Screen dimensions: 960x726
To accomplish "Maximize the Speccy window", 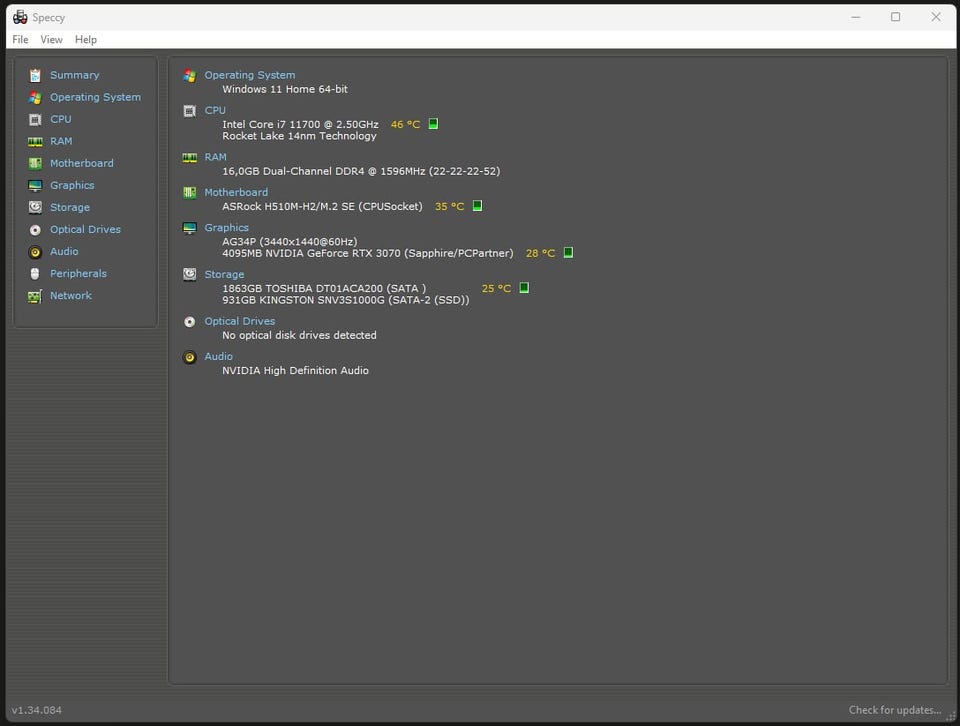I will click(895, 17).
